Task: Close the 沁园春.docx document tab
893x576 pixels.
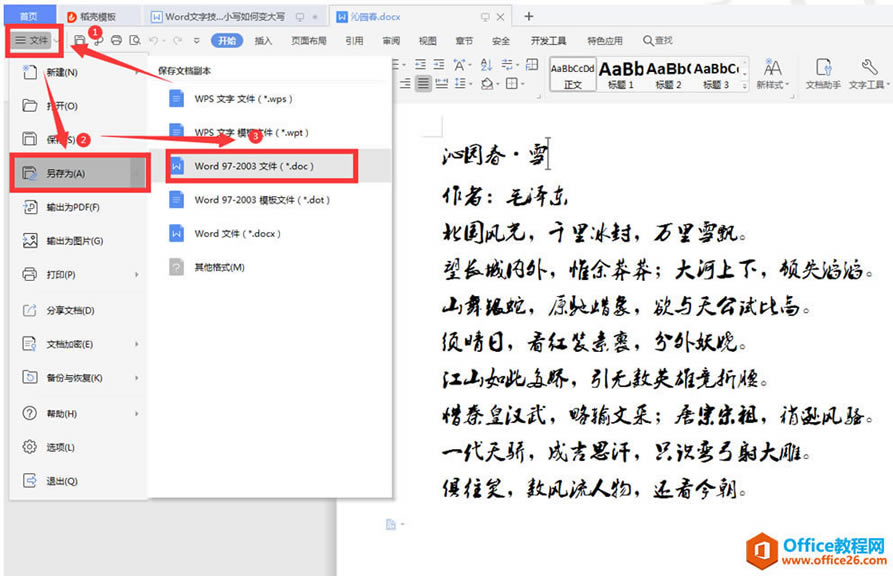Action: (500, 17)
